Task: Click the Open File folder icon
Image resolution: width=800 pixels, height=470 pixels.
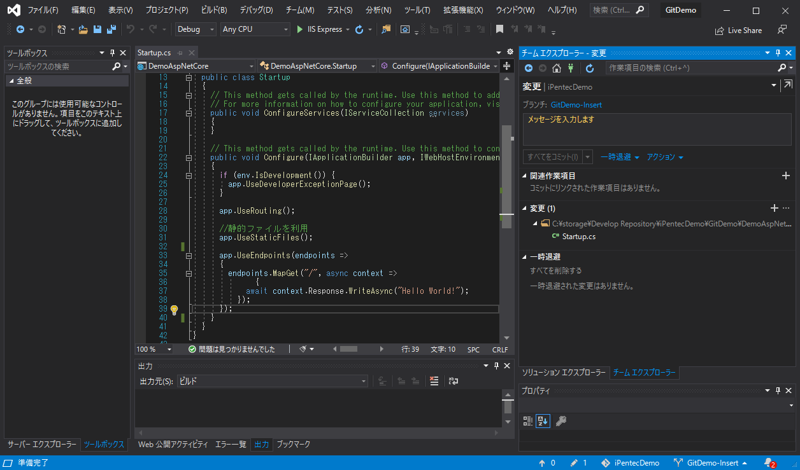Action: [83, 30]
